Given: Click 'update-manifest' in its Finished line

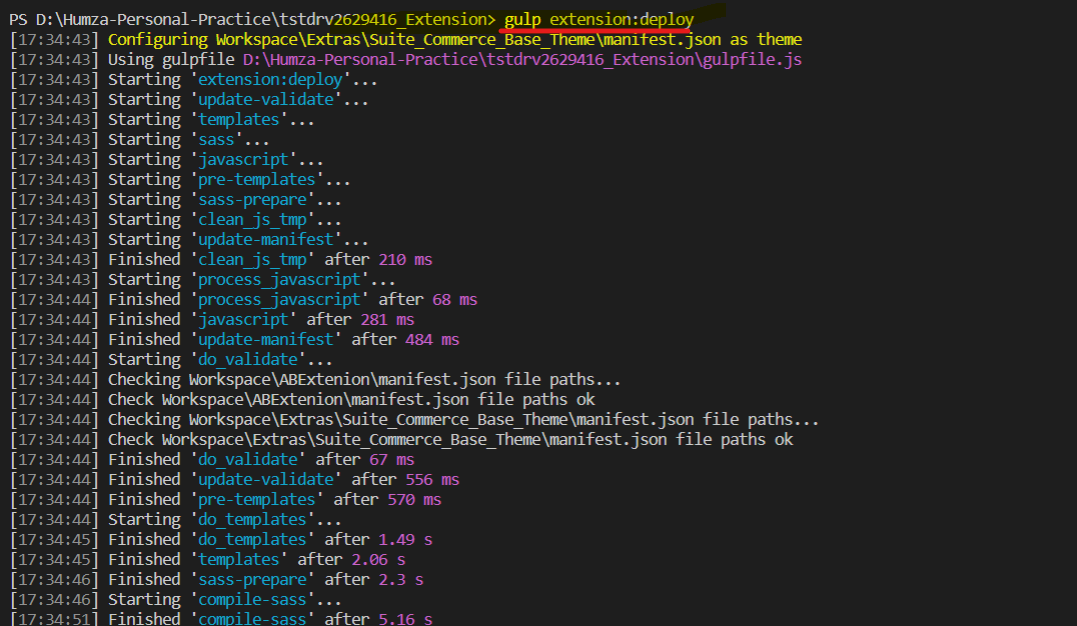Looking at the screenshot, I should 266,339.
